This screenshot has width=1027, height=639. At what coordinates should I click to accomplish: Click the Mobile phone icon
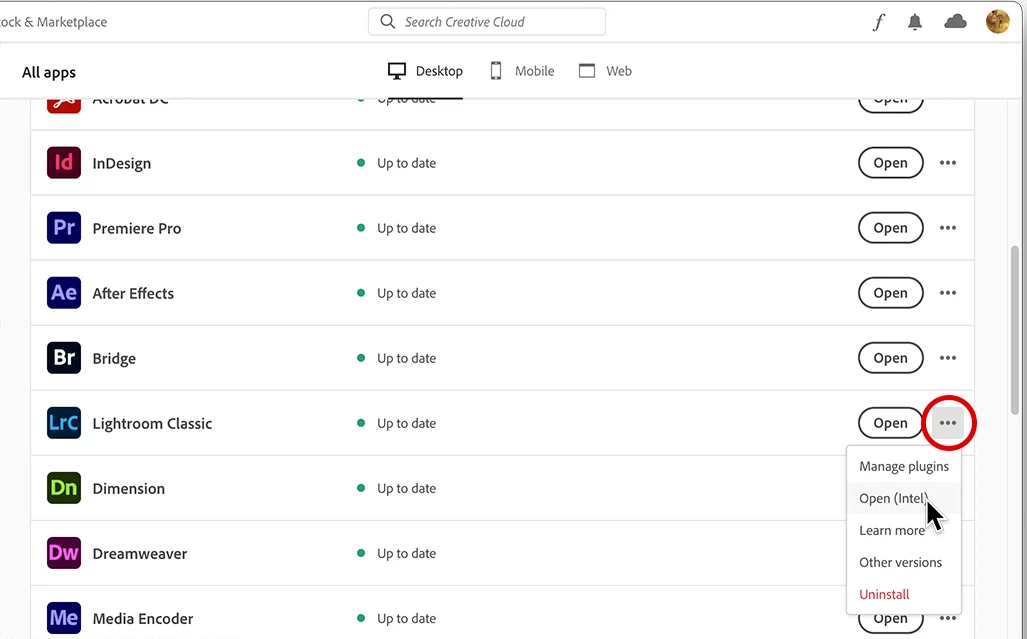[x=496, y=71]
